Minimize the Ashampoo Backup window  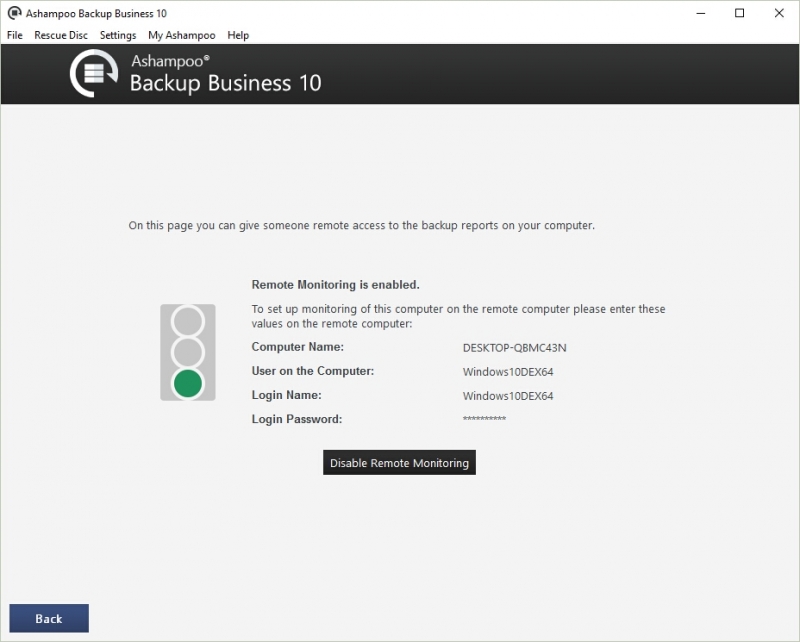click(x=701, y=13)
